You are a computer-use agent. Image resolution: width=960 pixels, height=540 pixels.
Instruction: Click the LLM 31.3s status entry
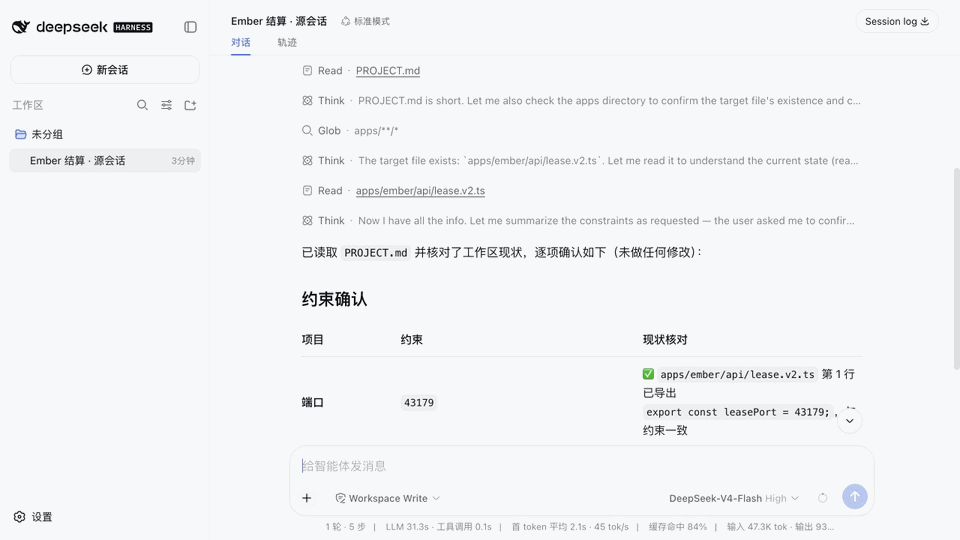[x=438, y=527]
